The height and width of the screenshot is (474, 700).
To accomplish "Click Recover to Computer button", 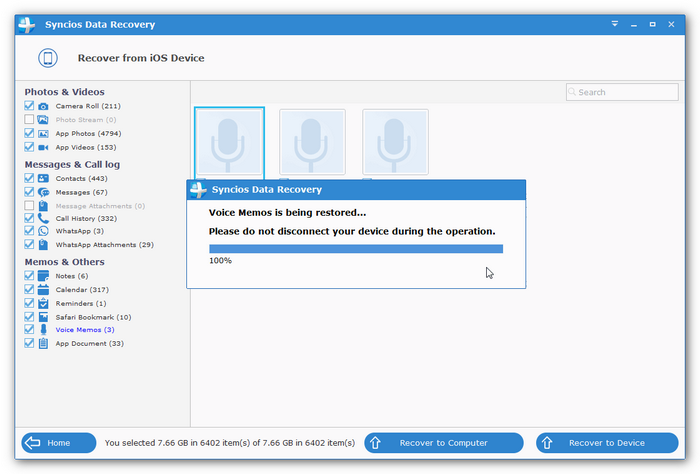I will coord(444,443).
